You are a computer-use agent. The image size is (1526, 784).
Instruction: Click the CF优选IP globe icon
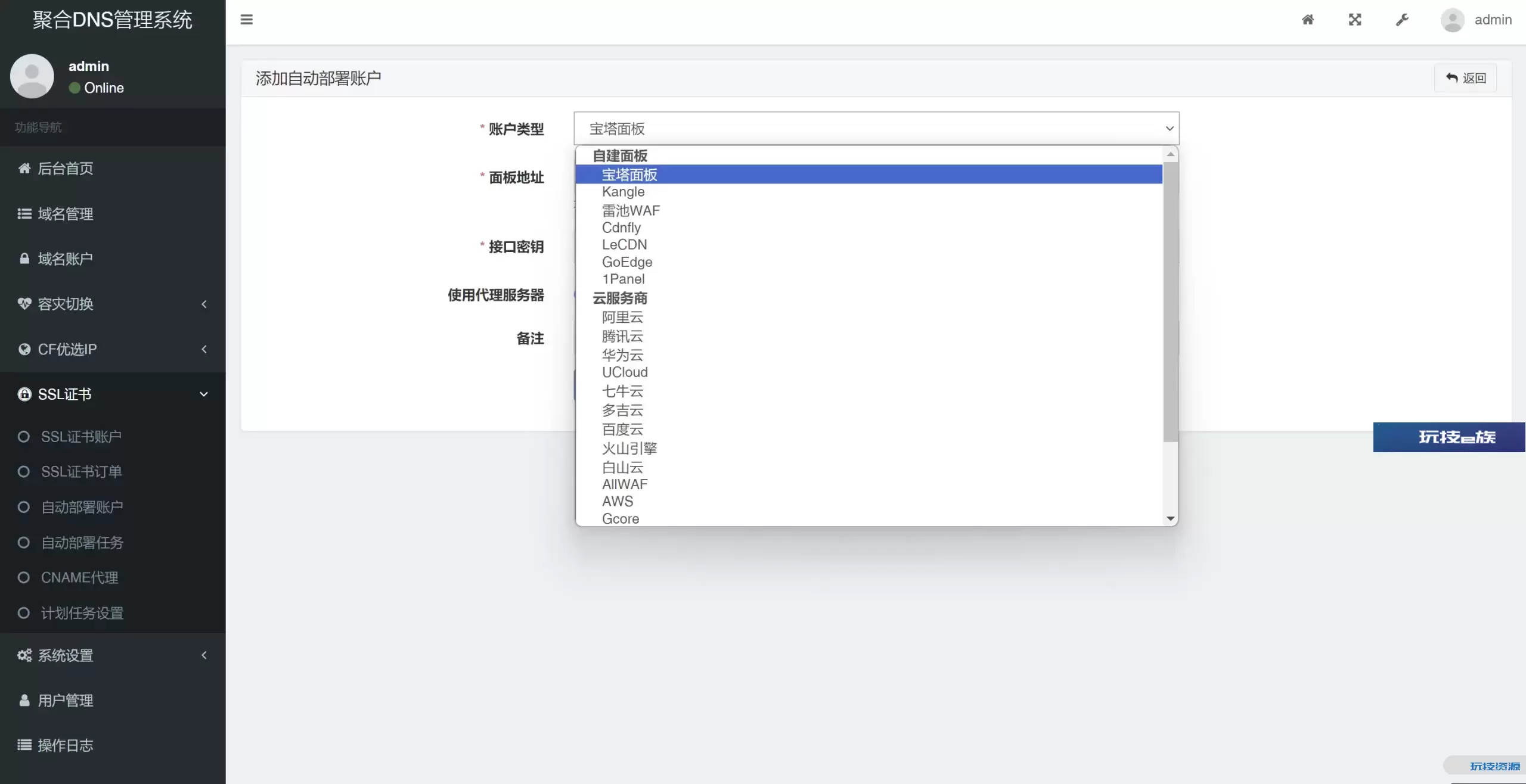[24, 349]
